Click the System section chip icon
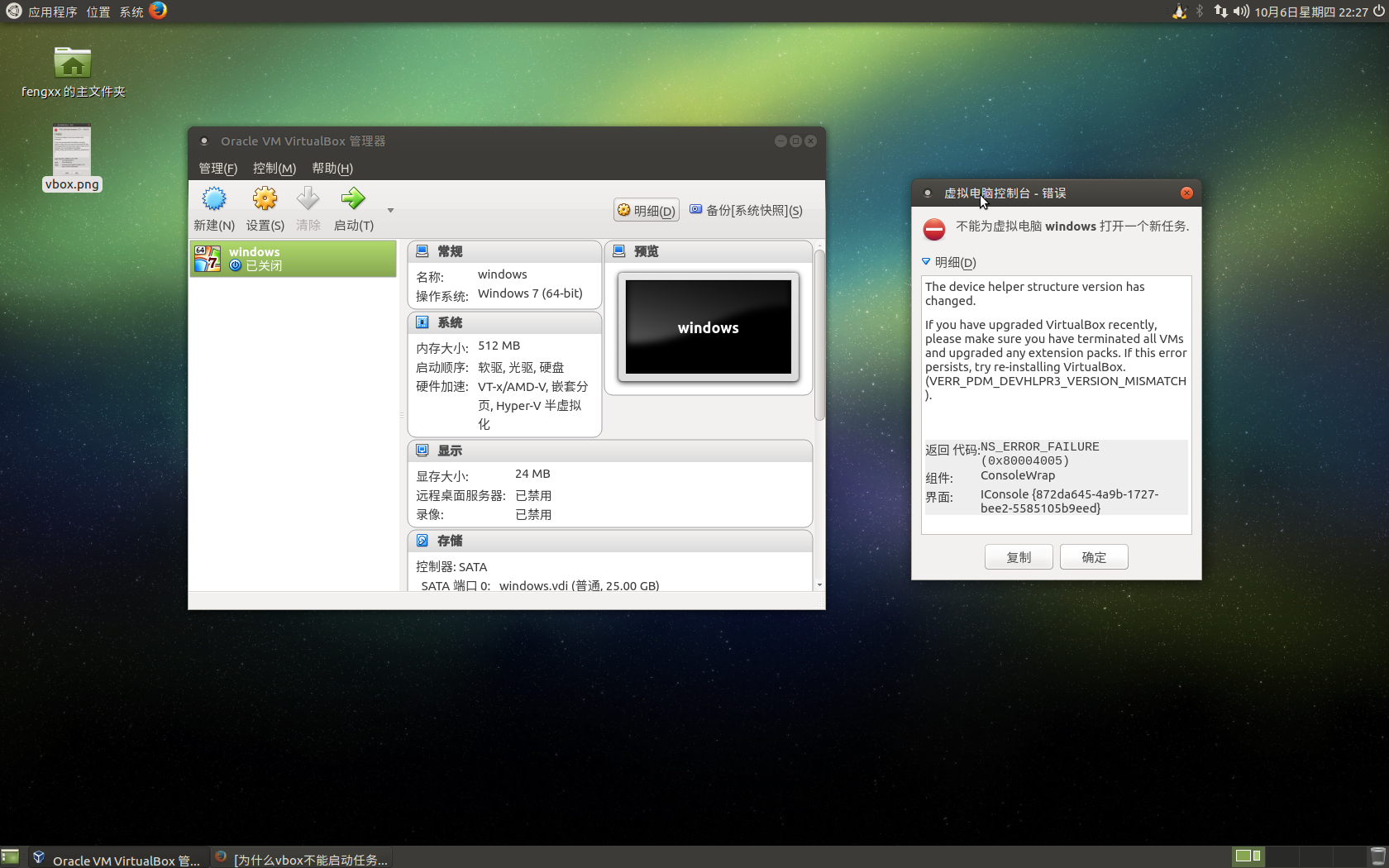 [422, 322]
